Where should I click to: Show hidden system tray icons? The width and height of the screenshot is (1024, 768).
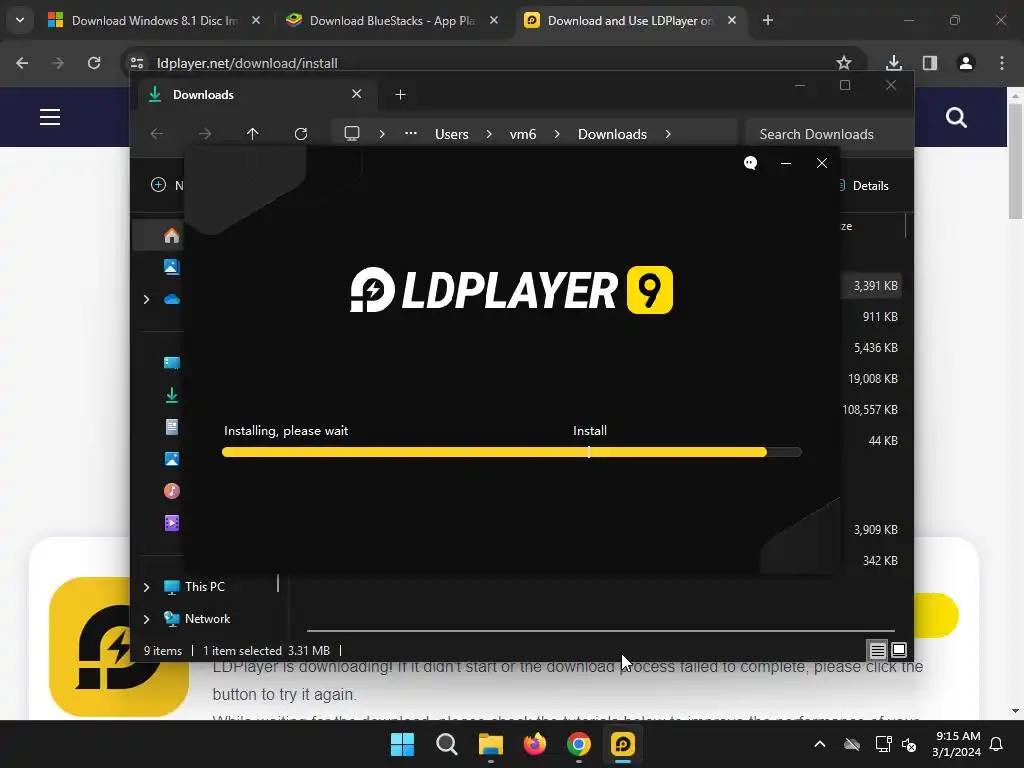click(x=820, y=744)
